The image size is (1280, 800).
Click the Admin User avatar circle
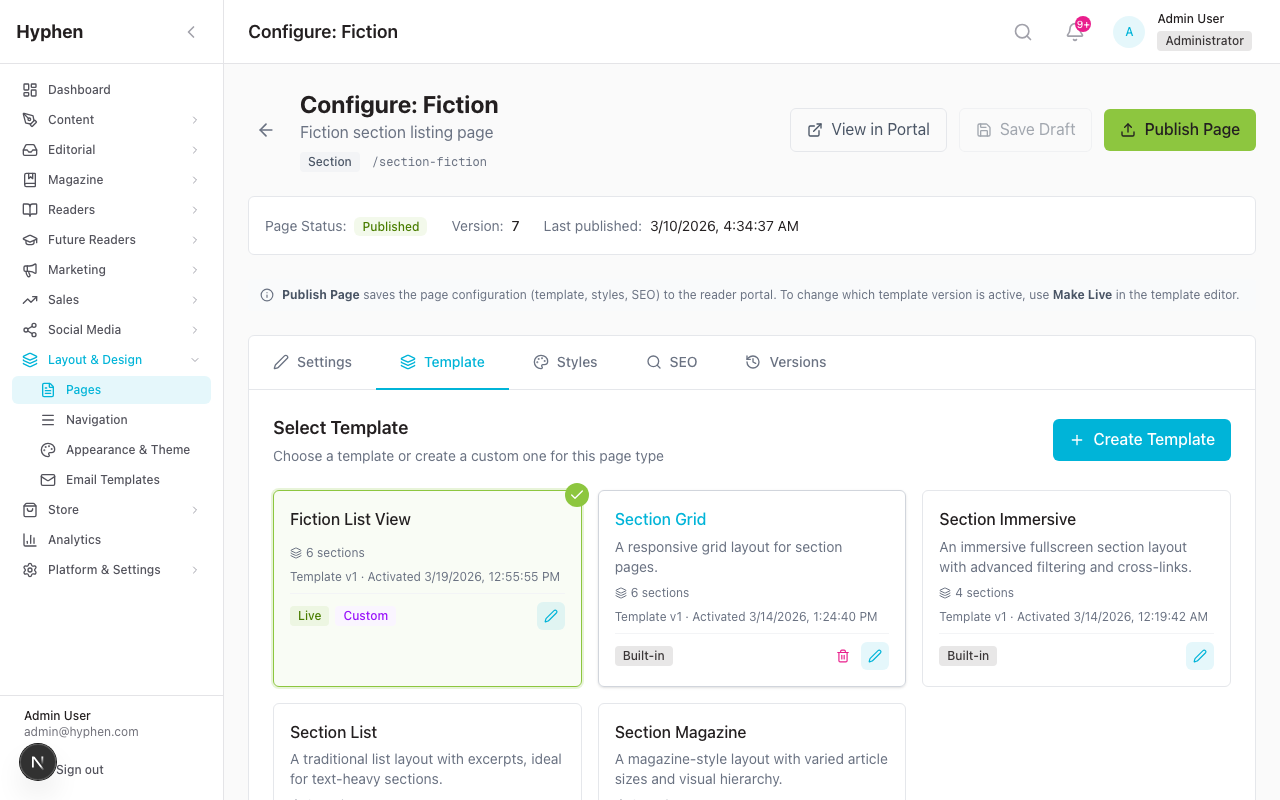click(1128, 31)
